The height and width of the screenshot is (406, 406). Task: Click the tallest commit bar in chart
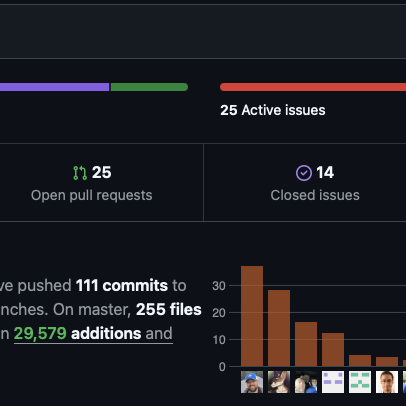coord(252,316)
